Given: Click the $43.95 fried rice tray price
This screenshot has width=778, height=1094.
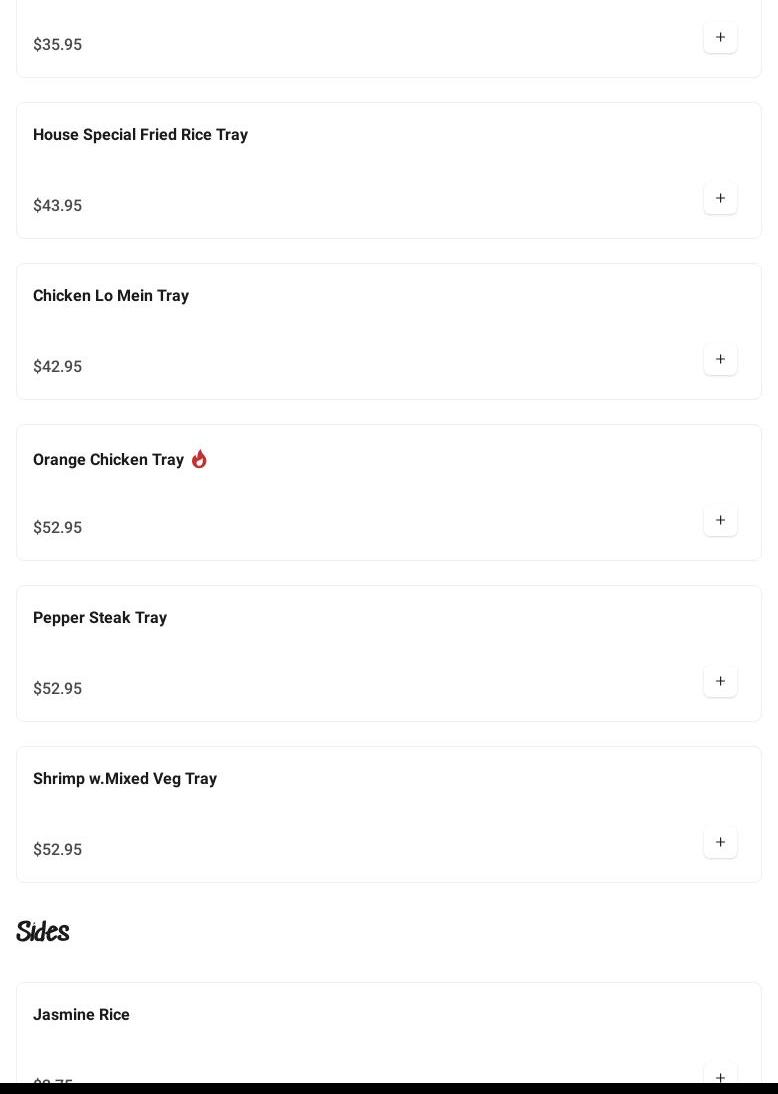Looking at the screenshot, I should (x=58, y=206).
